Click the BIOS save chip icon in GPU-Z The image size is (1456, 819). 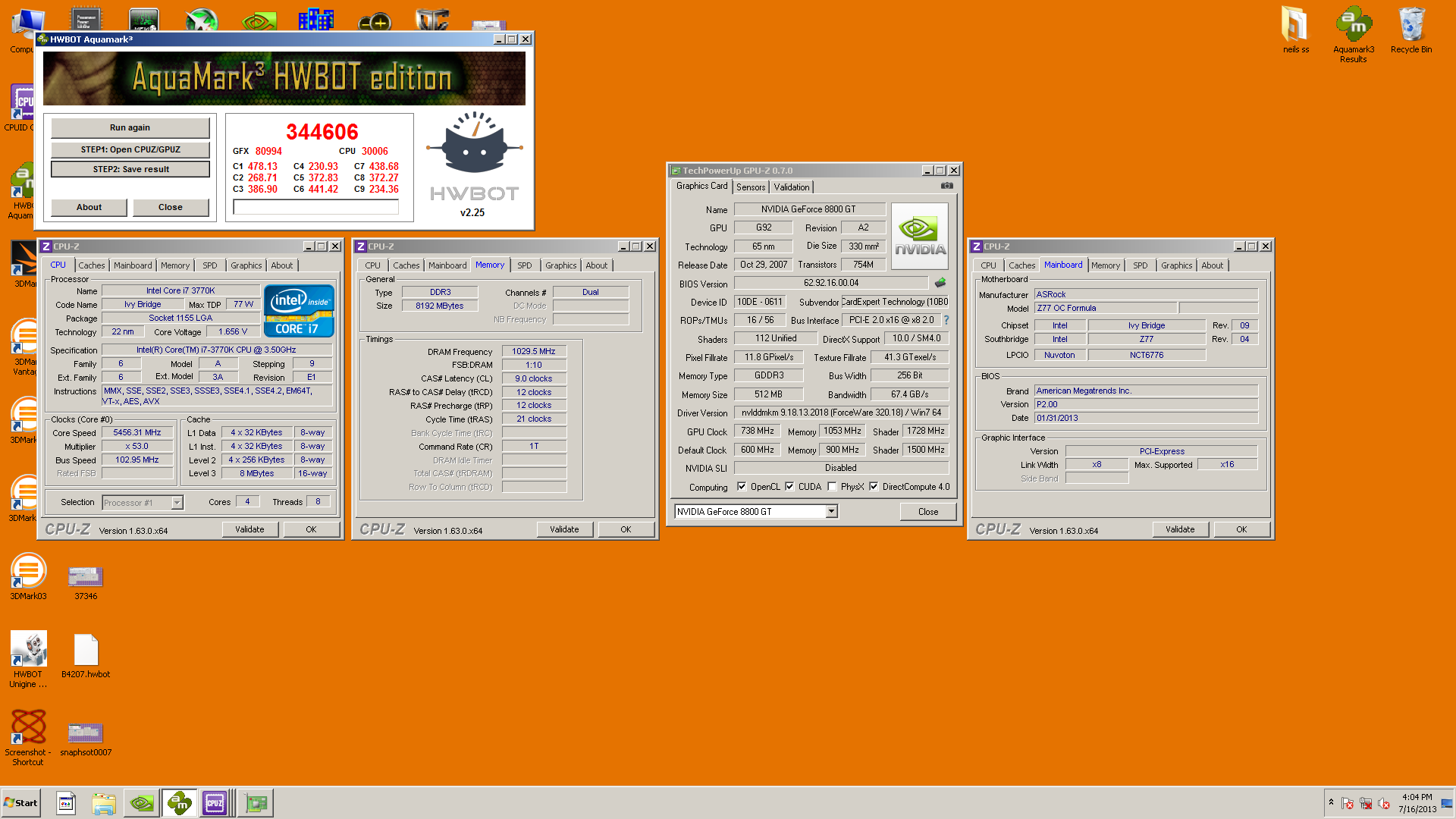click(940, 283)
